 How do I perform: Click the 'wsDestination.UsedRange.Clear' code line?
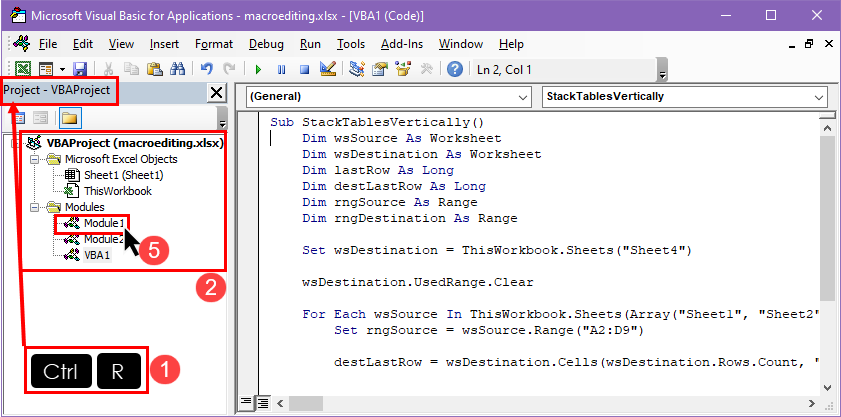pos(418,282)
